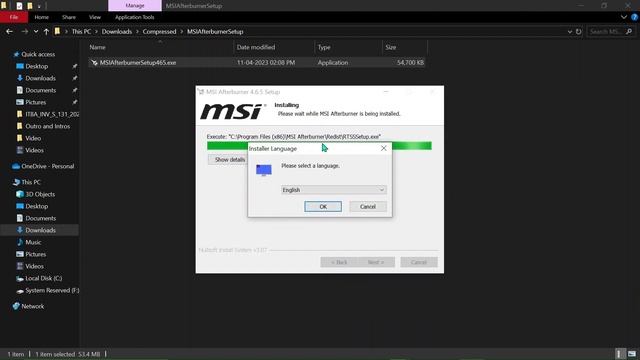Go back with the back arrow
This screenshot has width=640, height=360.
[9, 31]
